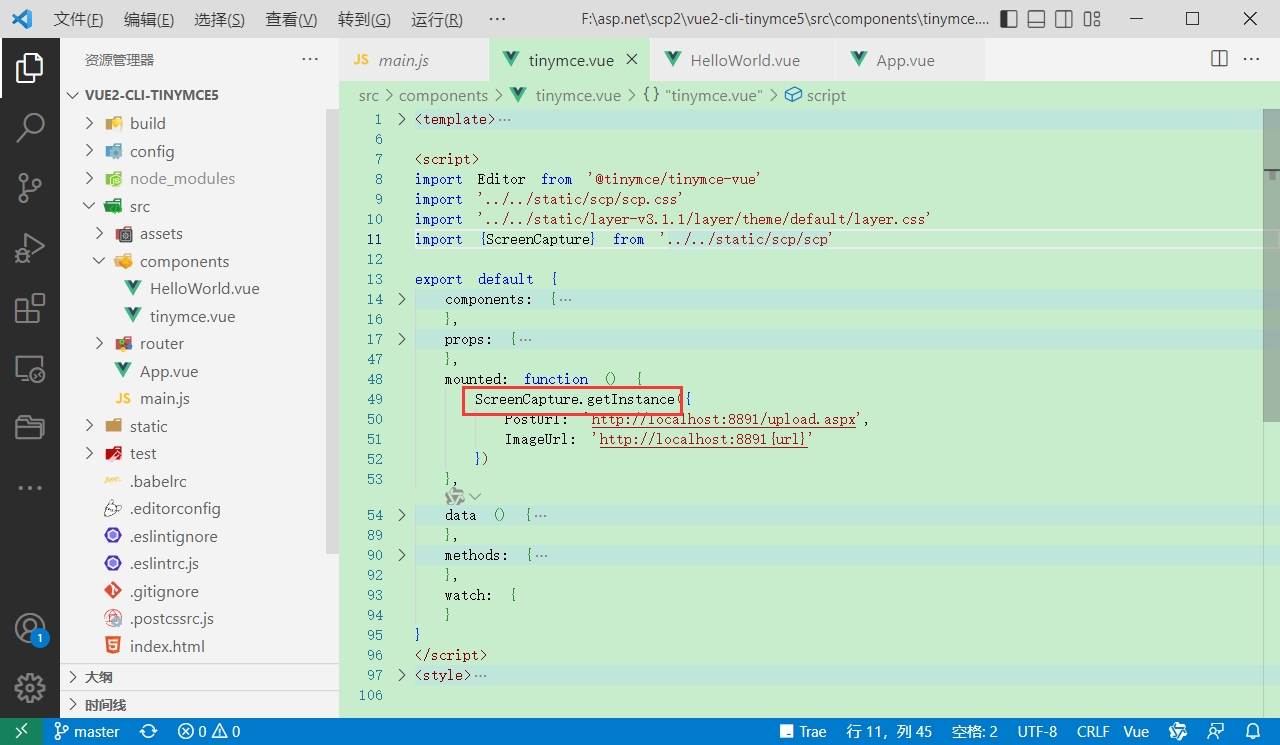Open the 转到(G) menu
The width and height of the screenshot is (1280, 745).
point(364,20)
